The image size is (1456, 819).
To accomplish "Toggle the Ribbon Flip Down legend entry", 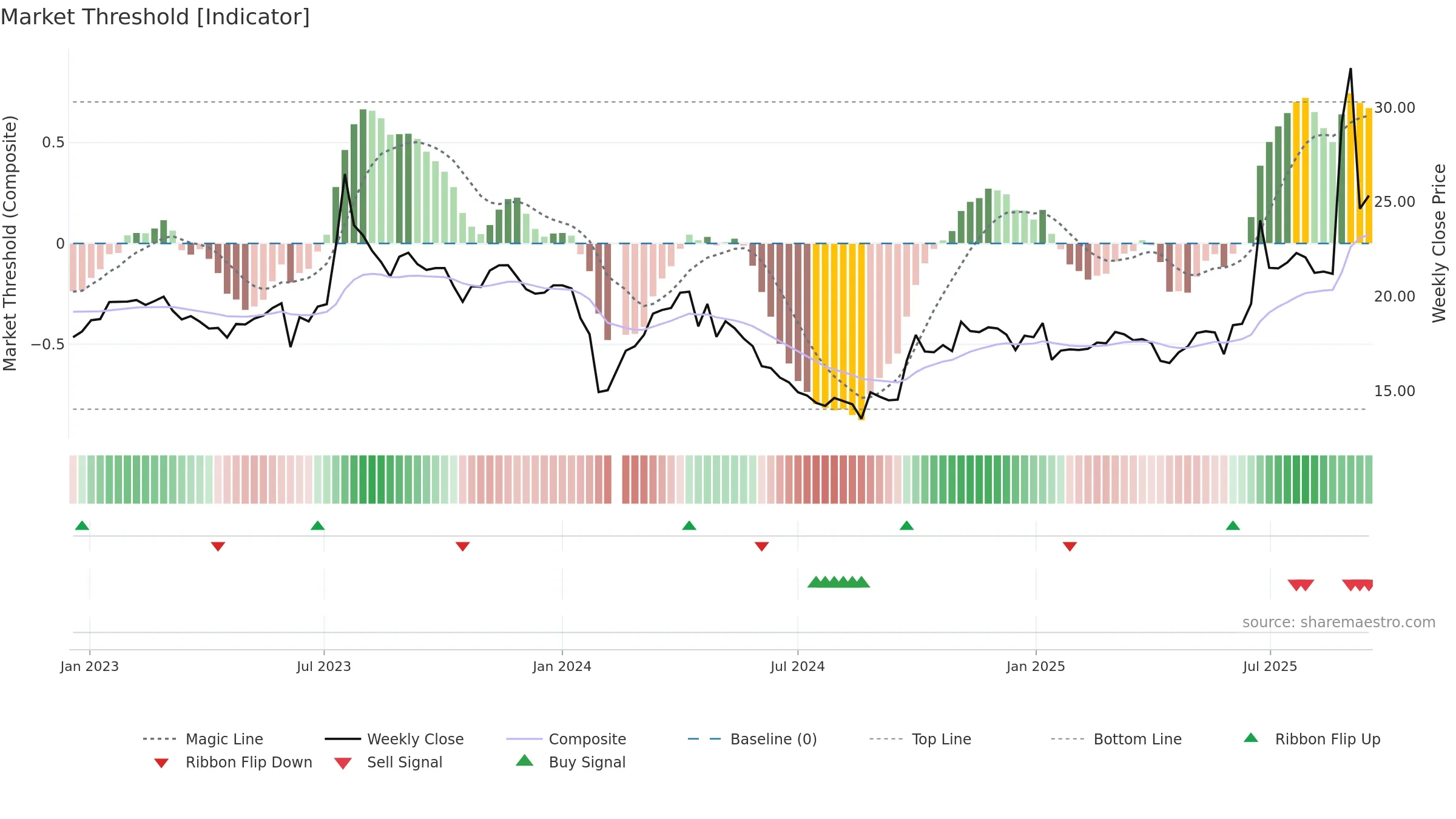I will [x=234, y=762].
